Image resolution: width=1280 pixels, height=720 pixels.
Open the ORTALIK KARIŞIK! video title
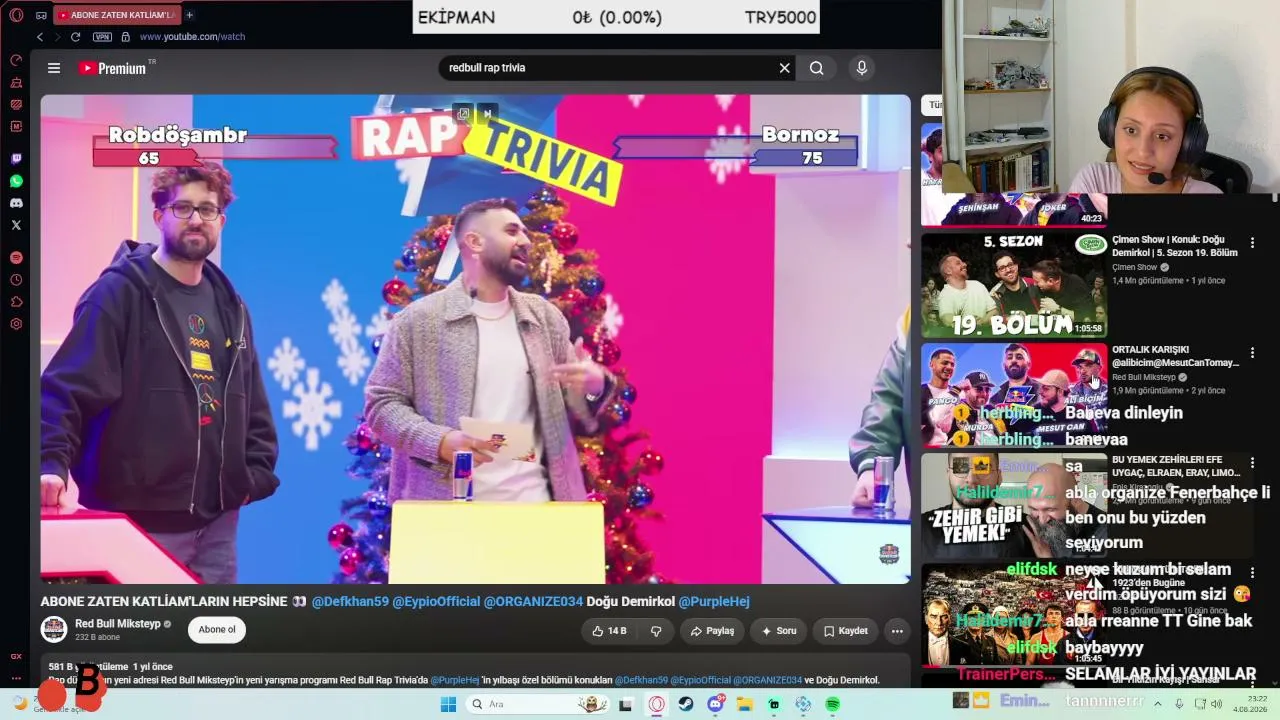1175,356
